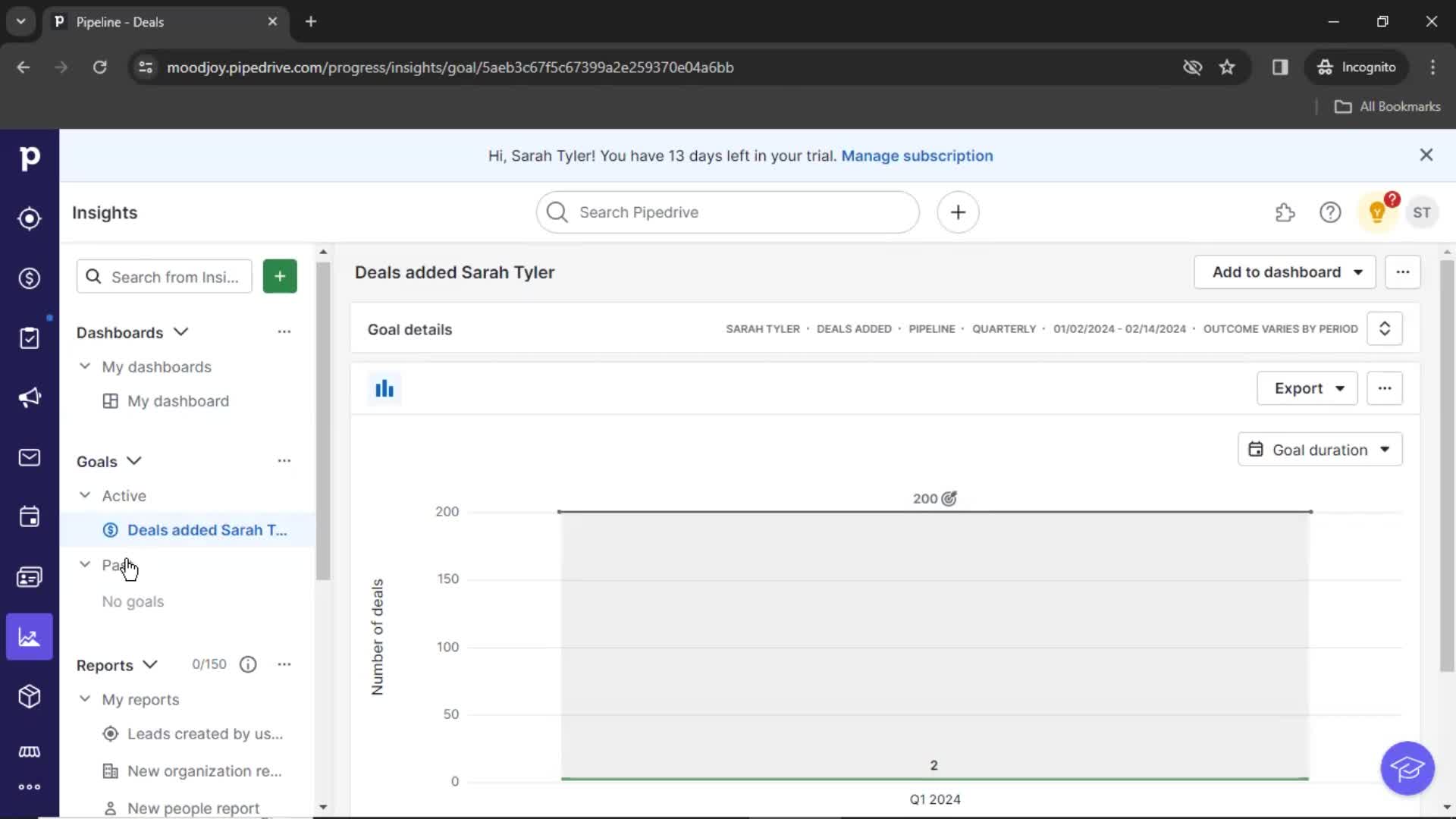This screenshot has height=819, width=1456.
Task: Click My dashboard report item
Action: [x=178, y=400]
